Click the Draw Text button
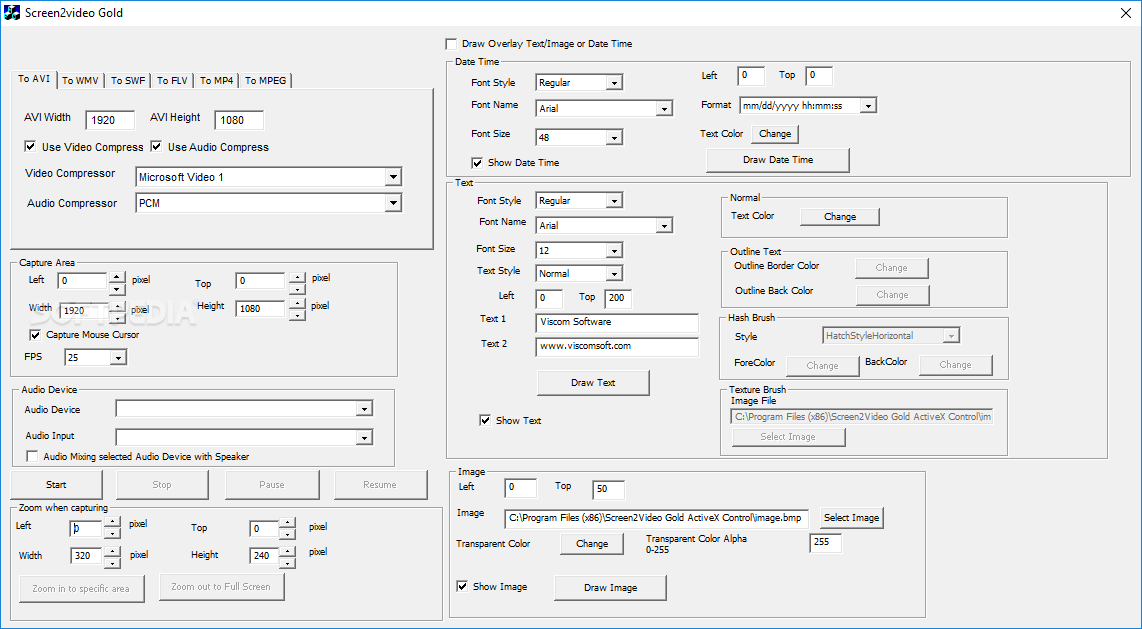The height and width of the screenshot is (629, 1142). tap(593, 383)
